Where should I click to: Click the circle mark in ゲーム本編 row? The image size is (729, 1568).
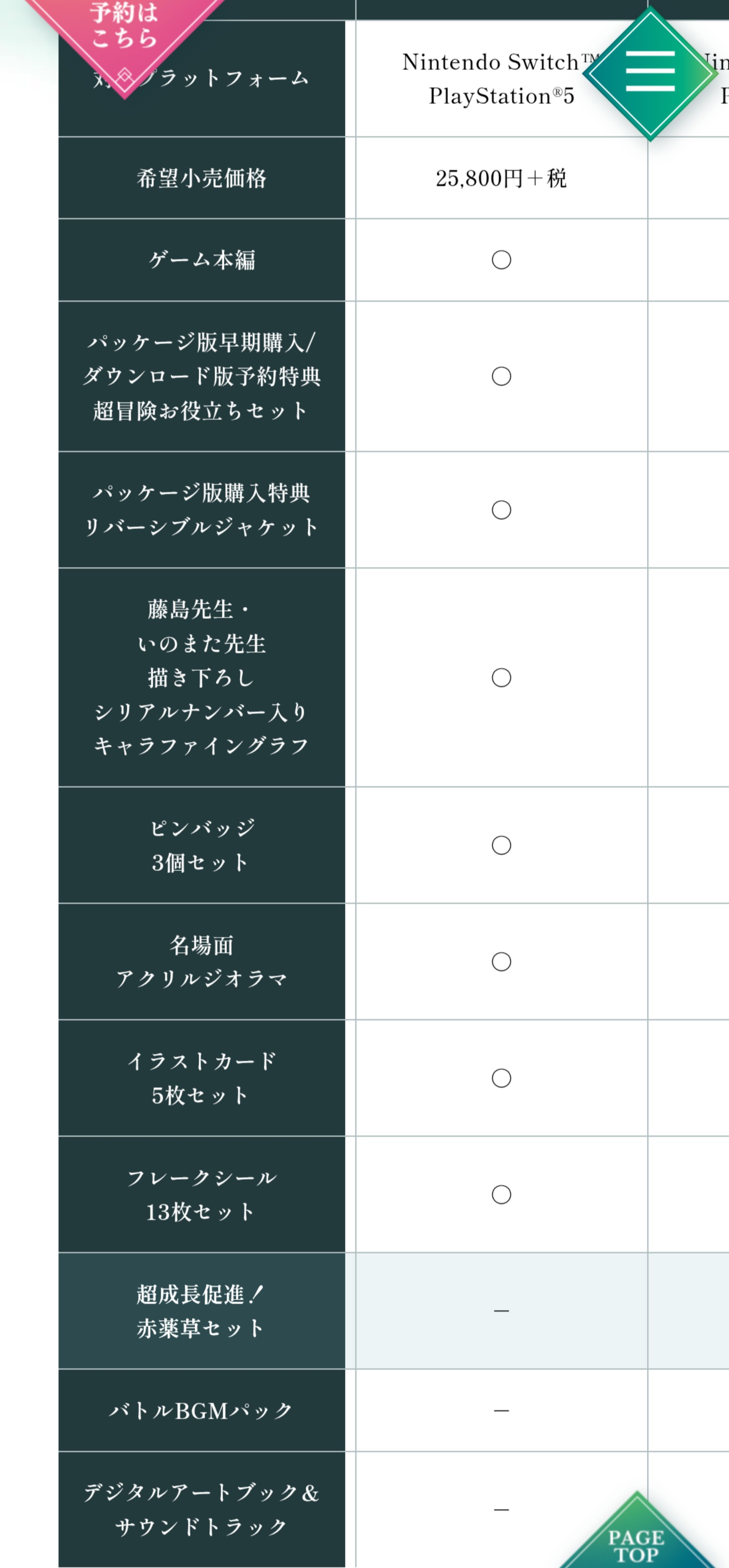pyautogui.click(x=502, y=260)
